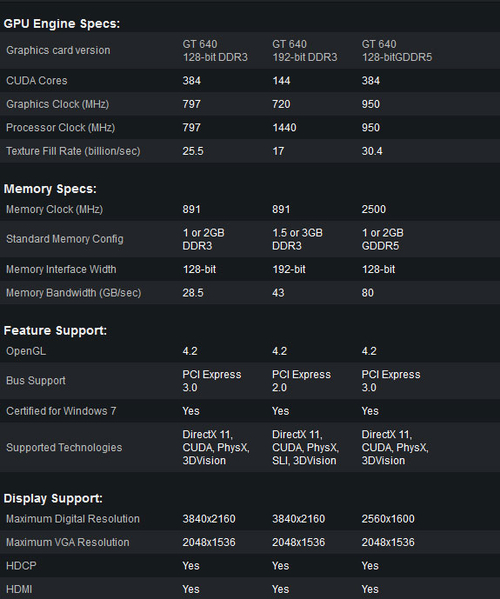Image resolution: width=500 pixels, height=599 pixels.
Task: Click the Standard Memory Config label
Action: [x=65, y=239]
